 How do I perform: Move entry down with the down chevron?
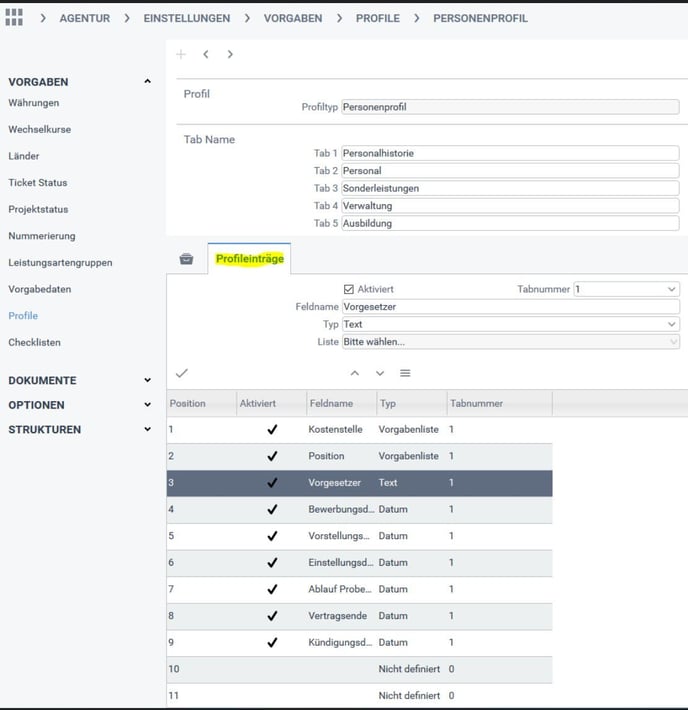[x=380, y=373]
